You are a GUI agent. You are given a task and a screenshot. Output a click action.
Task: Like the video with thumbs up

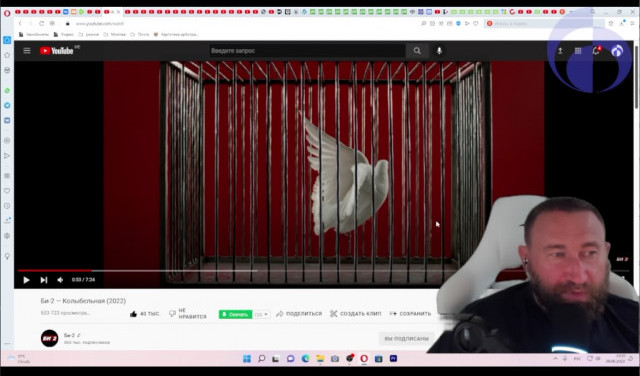point(144,314)
